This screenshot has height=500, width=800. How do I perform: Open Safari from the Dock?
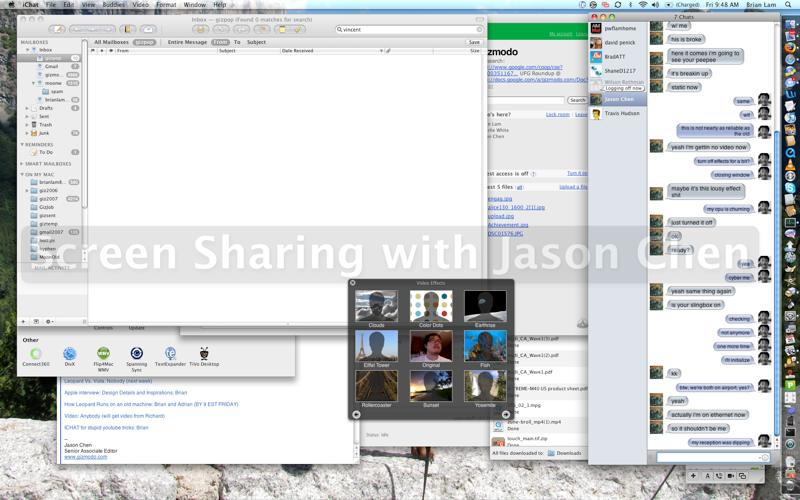point(790,59)
